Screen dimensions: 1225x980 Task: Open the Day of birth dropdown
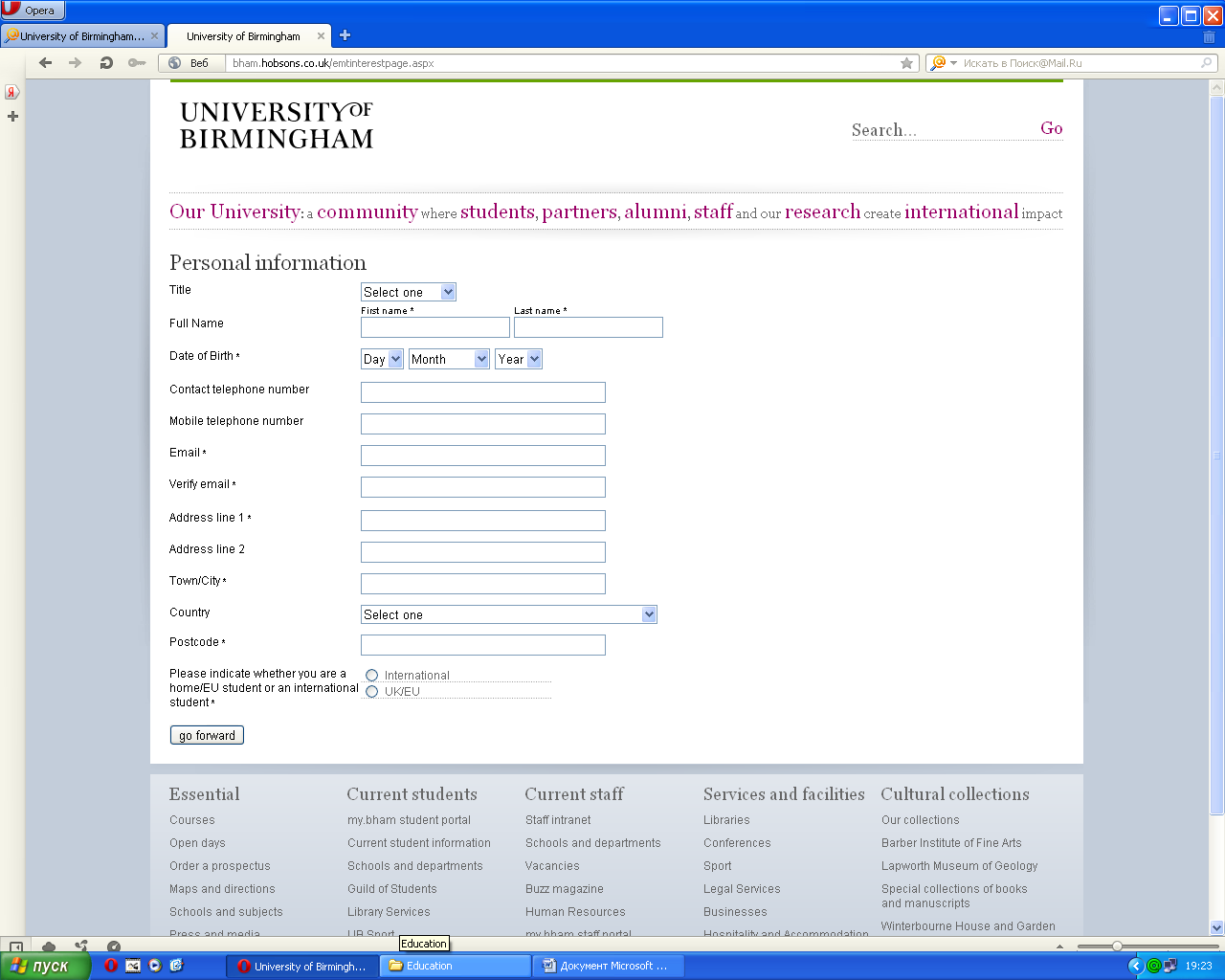[x=382, y=359]
